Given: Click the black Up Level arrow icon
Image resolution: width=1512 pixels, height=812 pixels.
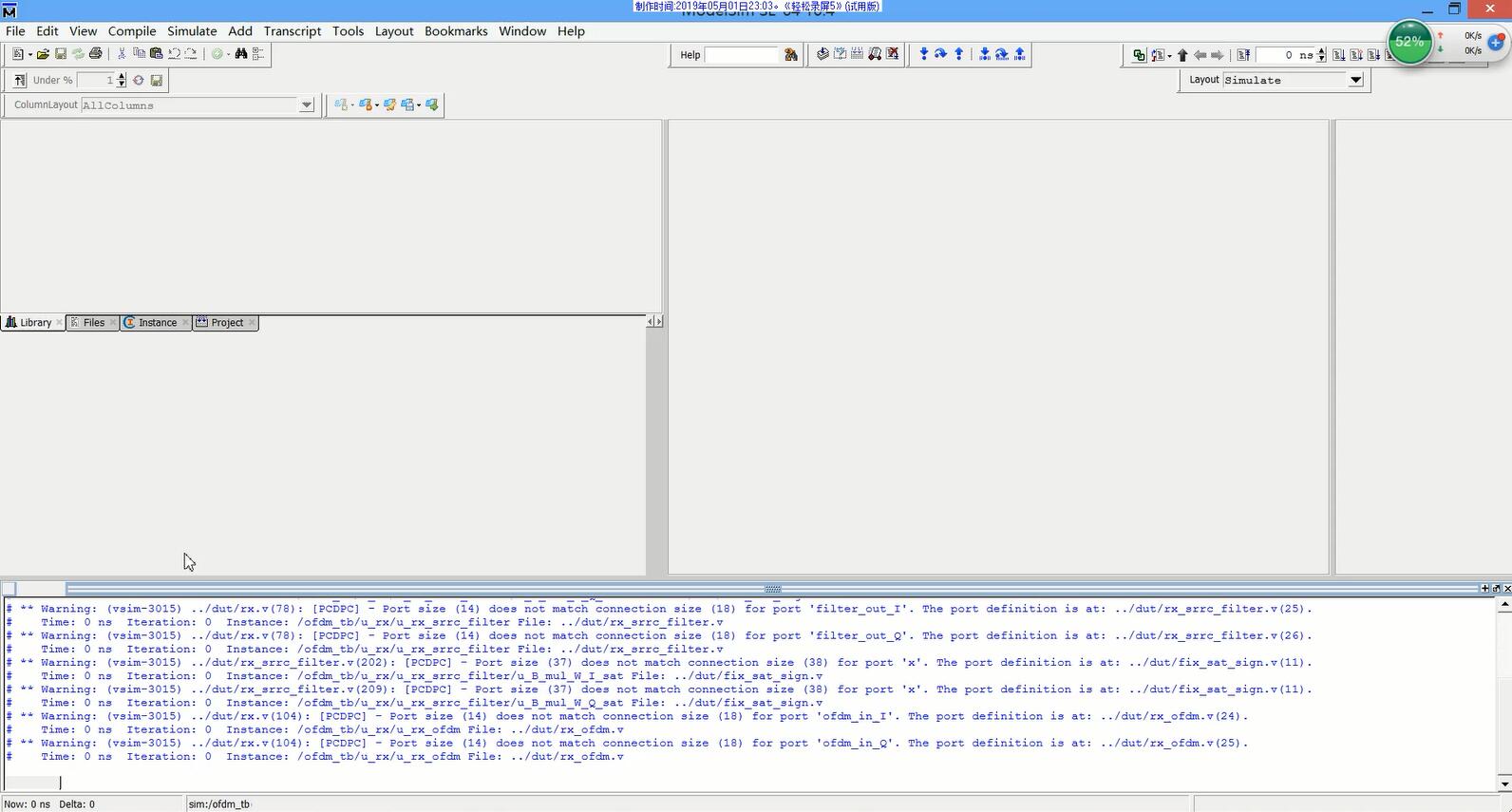Looking at the screenshot, I should click(1182, 55).
